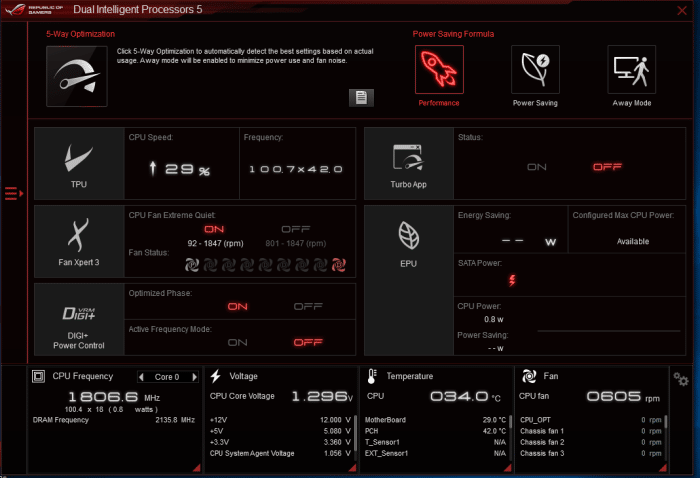Image resolution: width=700 pixels, height=478 pixels.
Task: Select Away Mode icon
Action: (x=632, y=70)
